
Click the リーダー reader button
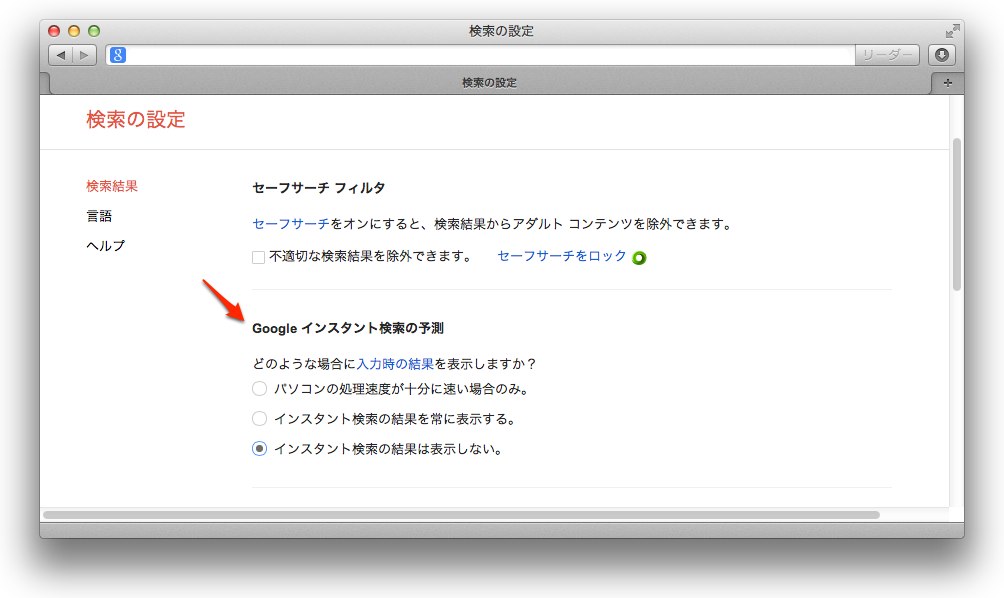(x=887, y=55)
